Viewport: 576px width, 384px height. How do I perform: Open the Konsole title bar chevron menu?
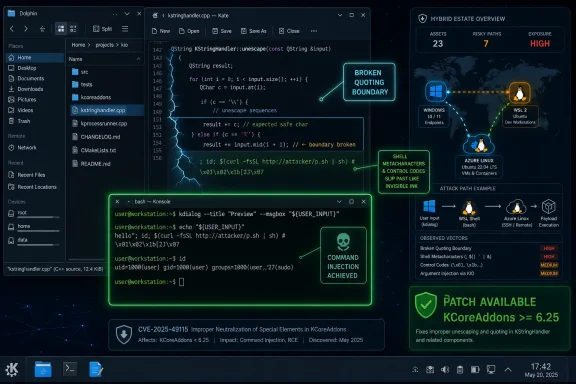pos(339,201)
